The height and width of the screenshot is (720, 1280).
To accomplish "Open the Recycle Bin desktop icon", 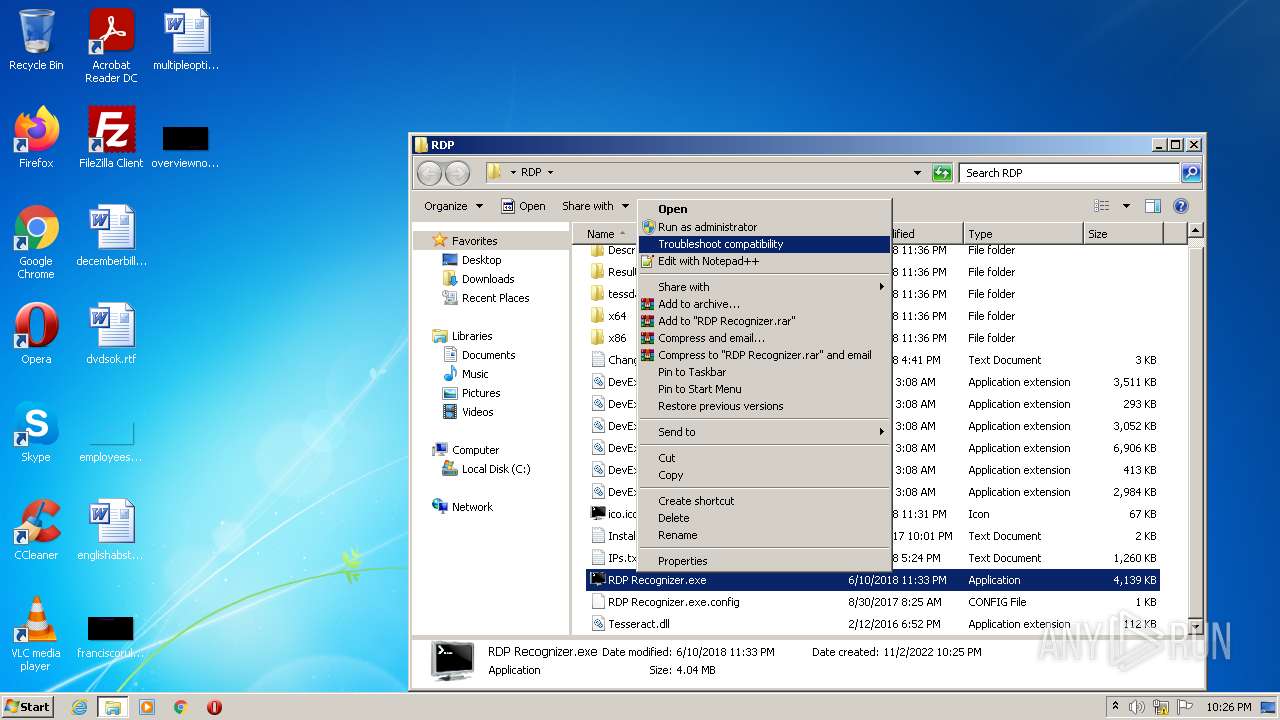I will click(36, 40).
